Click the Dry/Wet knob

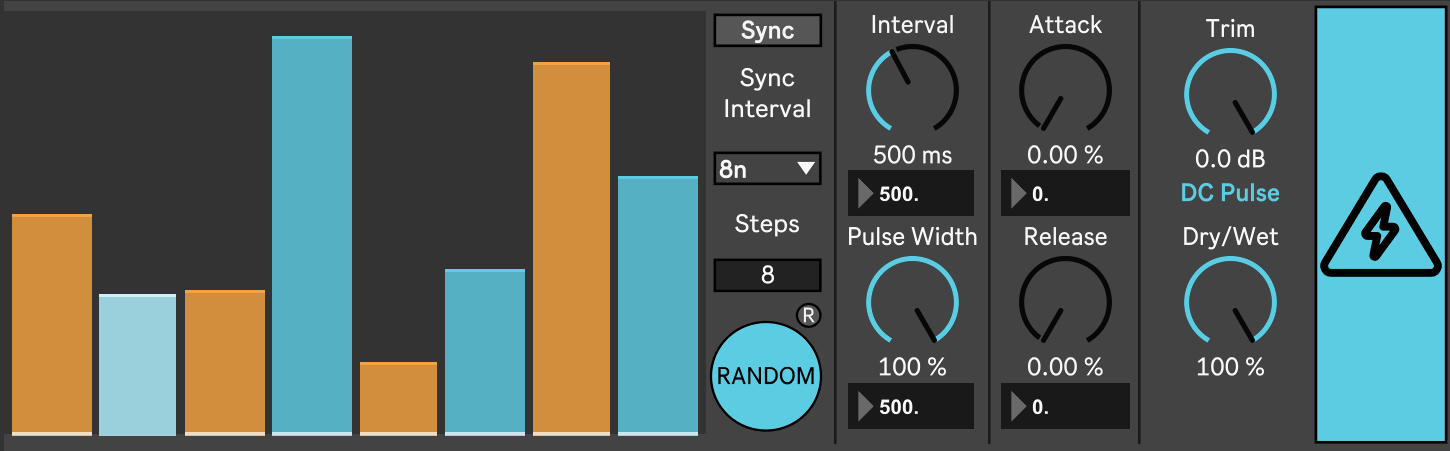click(1230, 302)
